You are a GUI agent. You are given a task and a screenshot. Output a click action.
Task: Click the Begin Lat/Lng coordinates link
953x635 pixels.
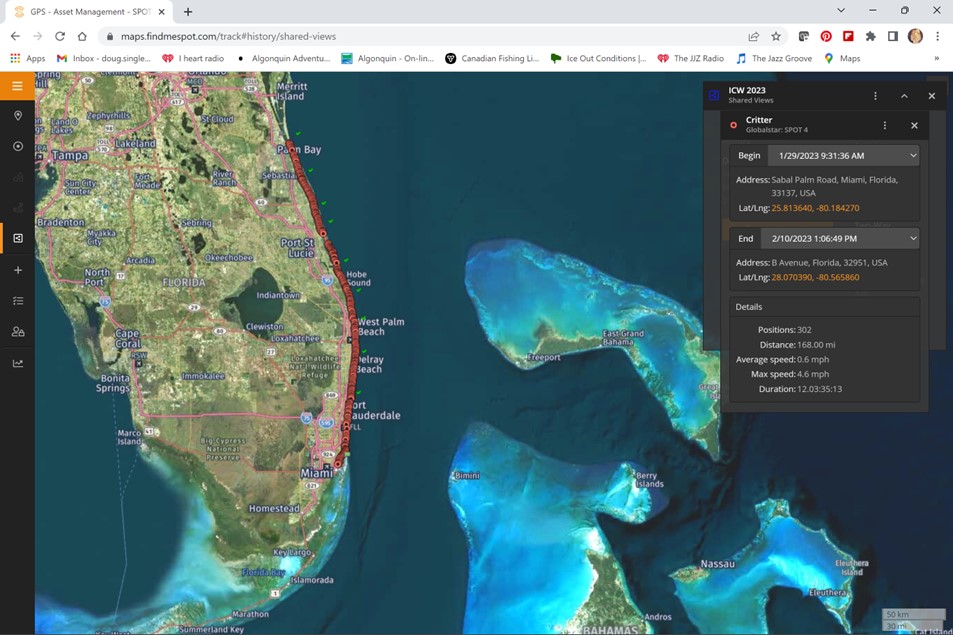(815, 208)
